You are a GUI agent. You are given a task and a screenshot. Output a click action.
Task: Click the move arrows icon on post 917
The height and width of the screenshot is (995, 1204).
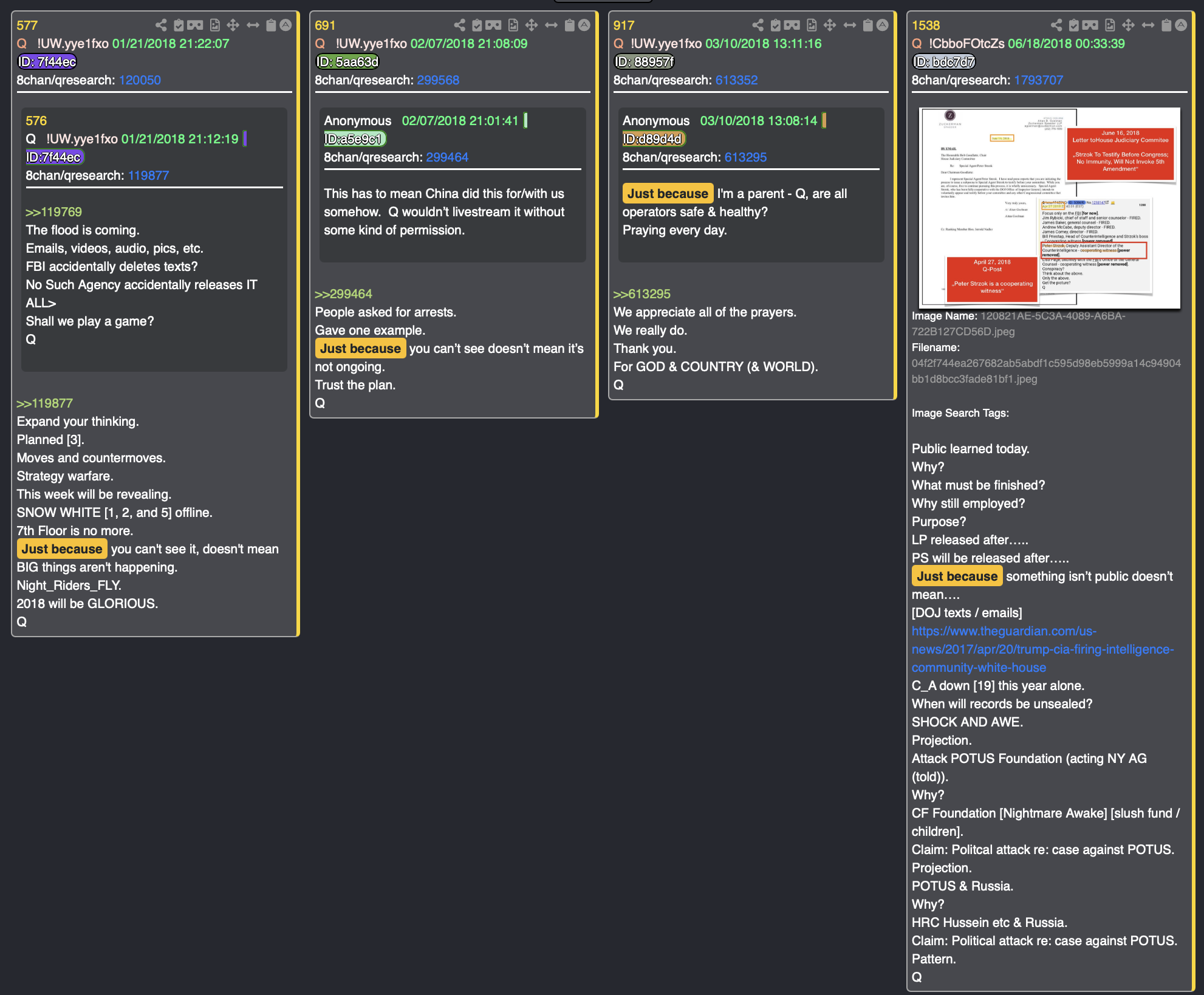pyautogui.click(x=830, y=25)
